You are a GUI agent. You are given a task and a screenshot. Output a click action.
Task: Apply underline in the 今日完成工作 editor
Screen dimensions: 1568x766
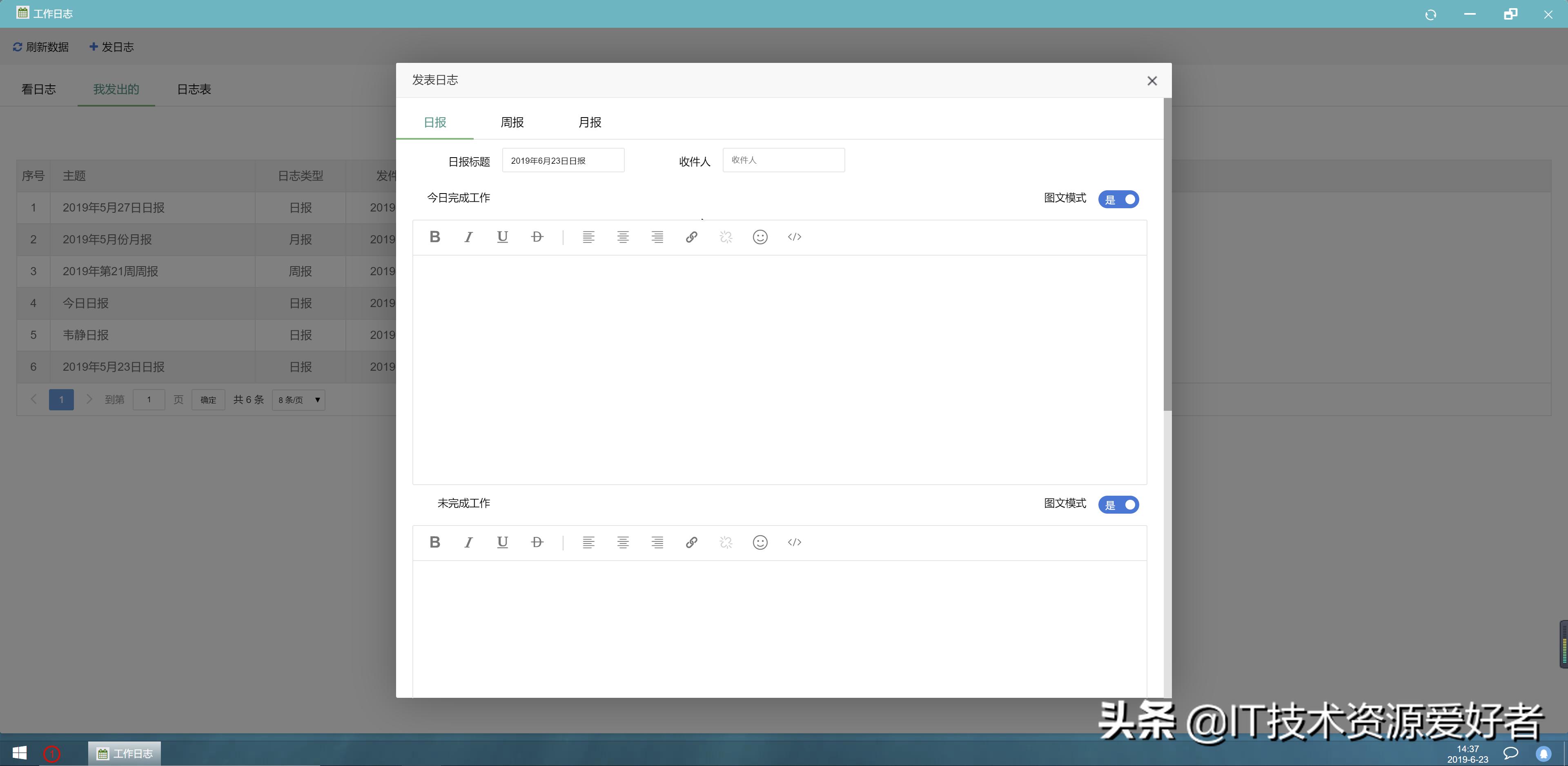tap(502, 237)
